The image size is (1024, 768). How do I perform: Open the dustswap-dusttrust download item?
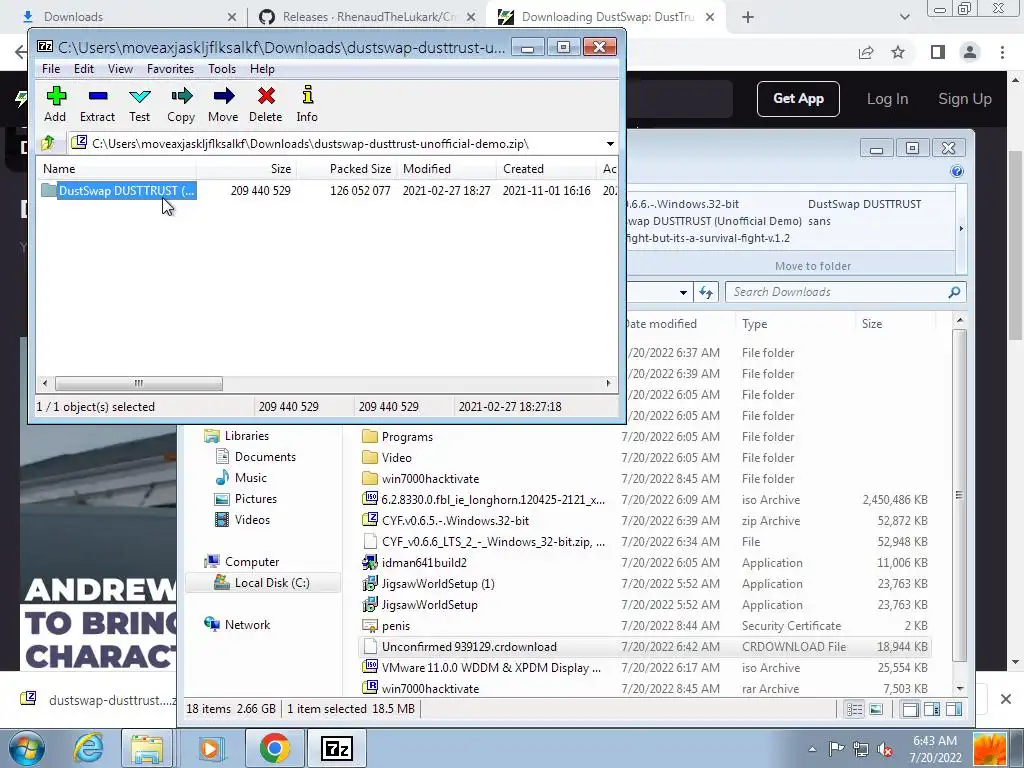tap(99, 700)
